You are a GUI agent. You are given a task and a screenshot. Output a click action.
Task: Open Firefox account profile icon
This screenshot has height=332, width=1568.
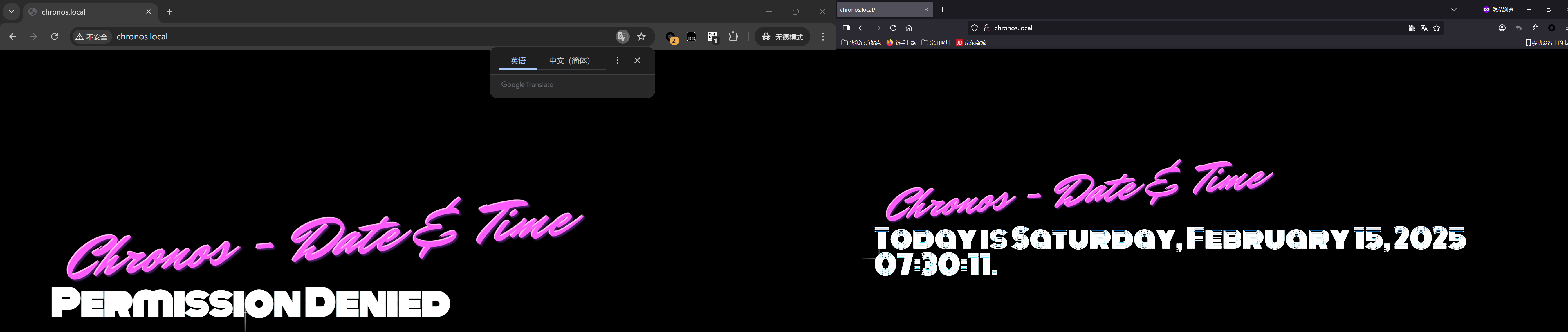[1502, 28]
